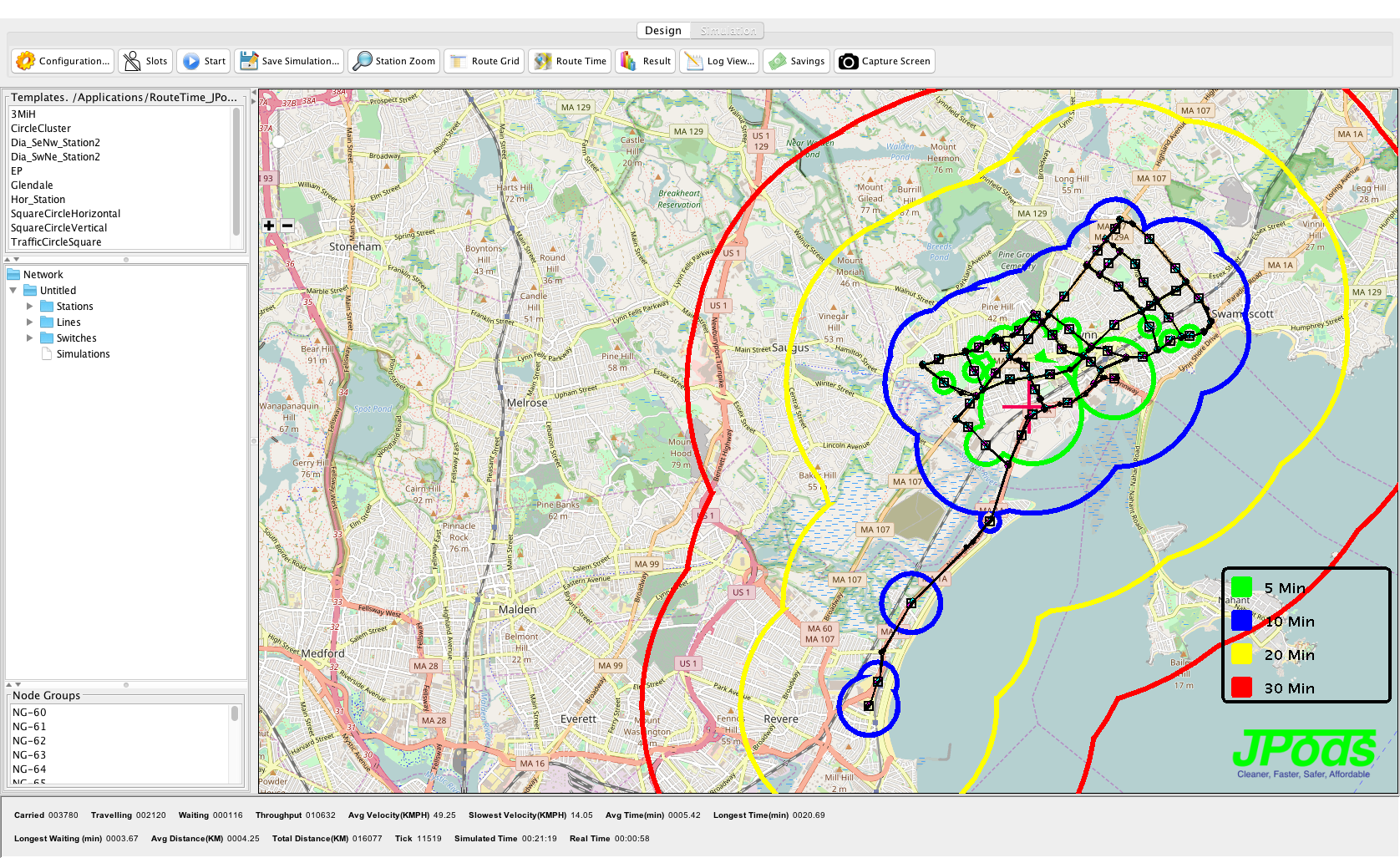The width and height of the screenshot is (1400, 858).
Task: Click the Save Simulation disk icon
Action: point(249,61)
